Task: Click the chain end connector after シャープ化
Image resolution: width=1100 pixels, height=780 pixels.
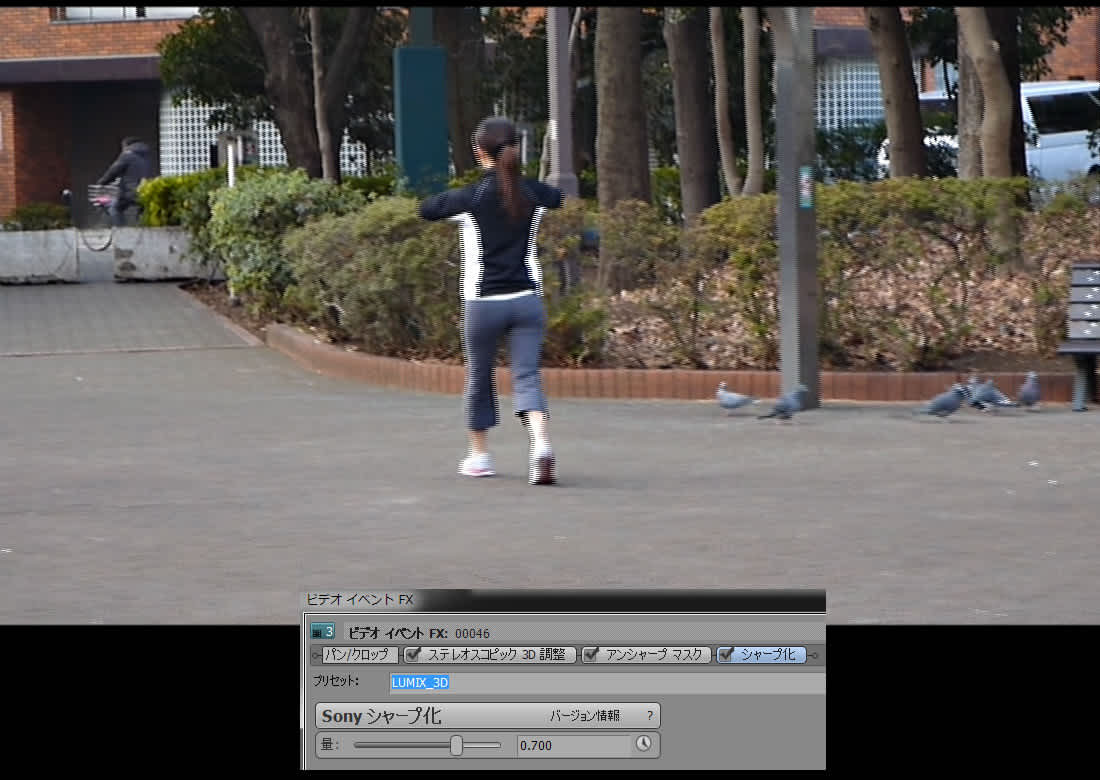Action: 815,655
